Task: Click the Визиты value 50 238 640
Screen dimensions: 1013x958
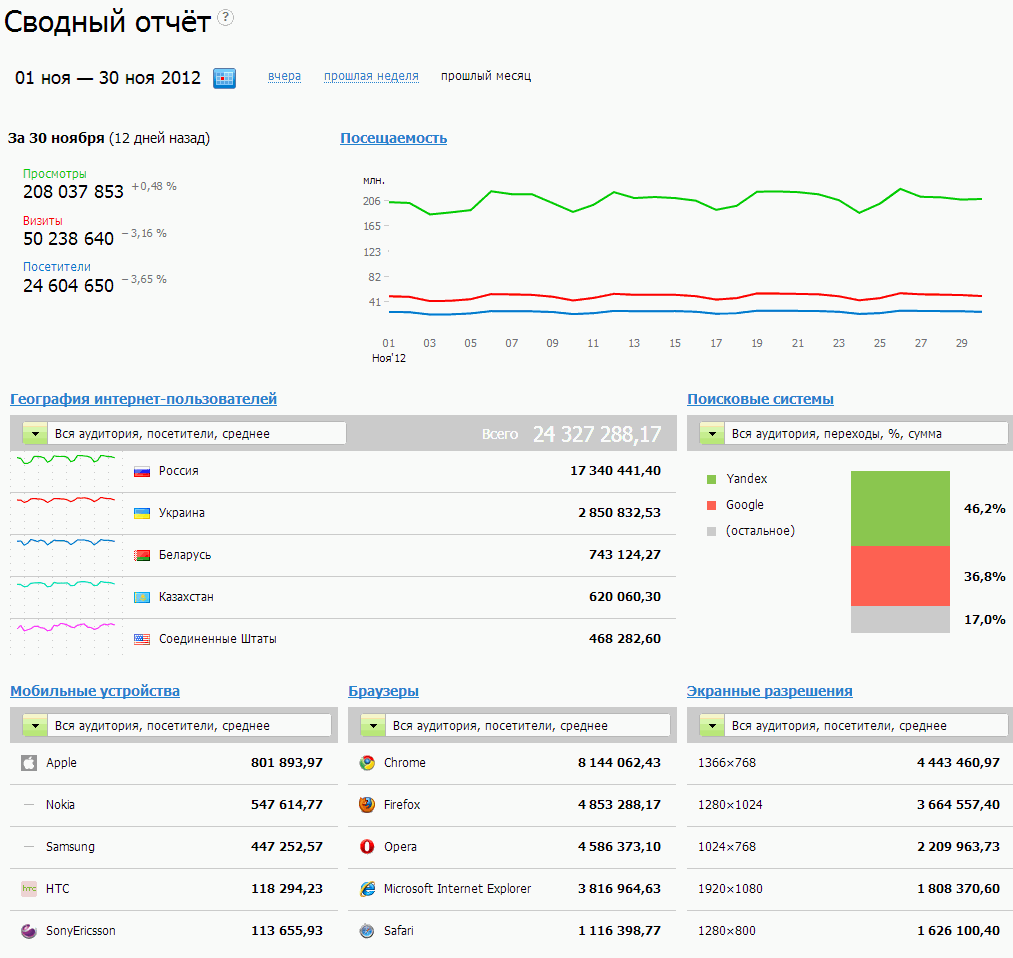Action: 68,239
